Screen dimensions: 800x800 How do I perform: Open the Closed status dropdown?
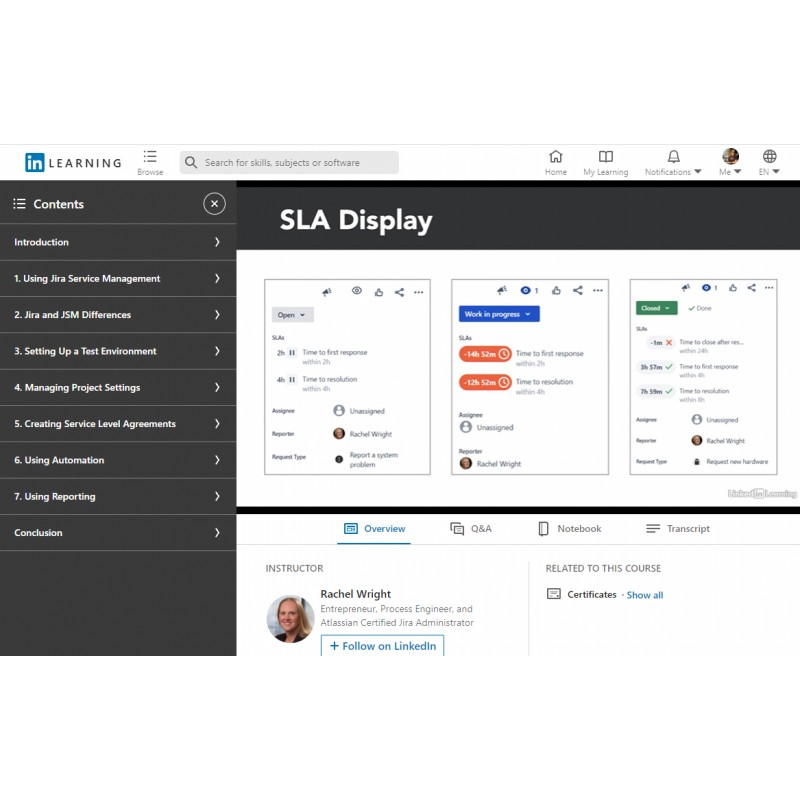tap(656, 308)
